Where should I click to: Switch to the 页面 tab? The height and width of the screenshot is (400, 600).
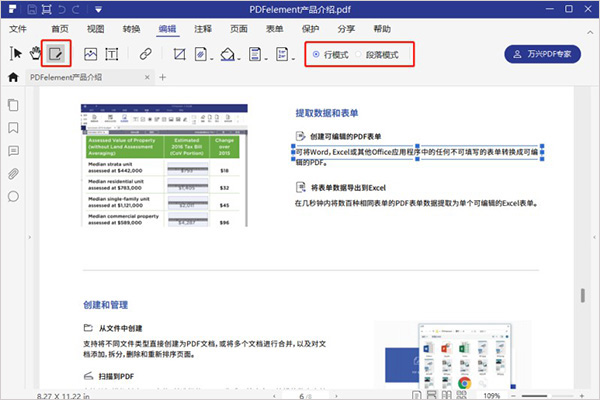click(x=239, y=29)
